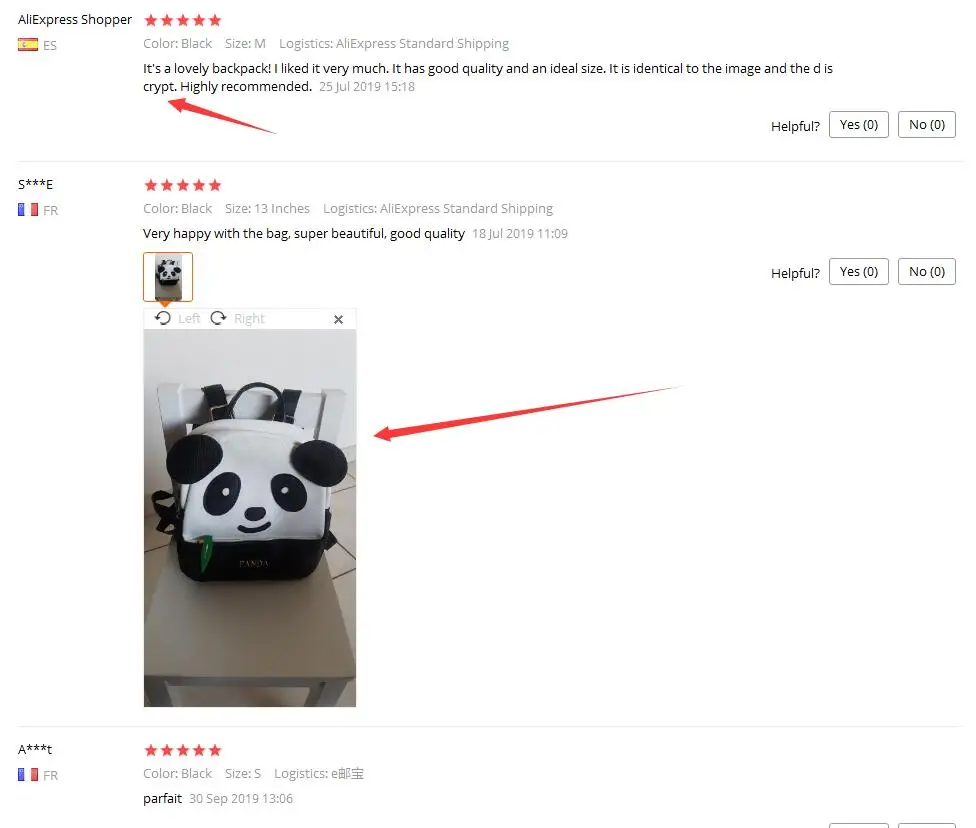Vote No (0) on S***E's review
The image size is (976, 828).
(x=926, y=271)
